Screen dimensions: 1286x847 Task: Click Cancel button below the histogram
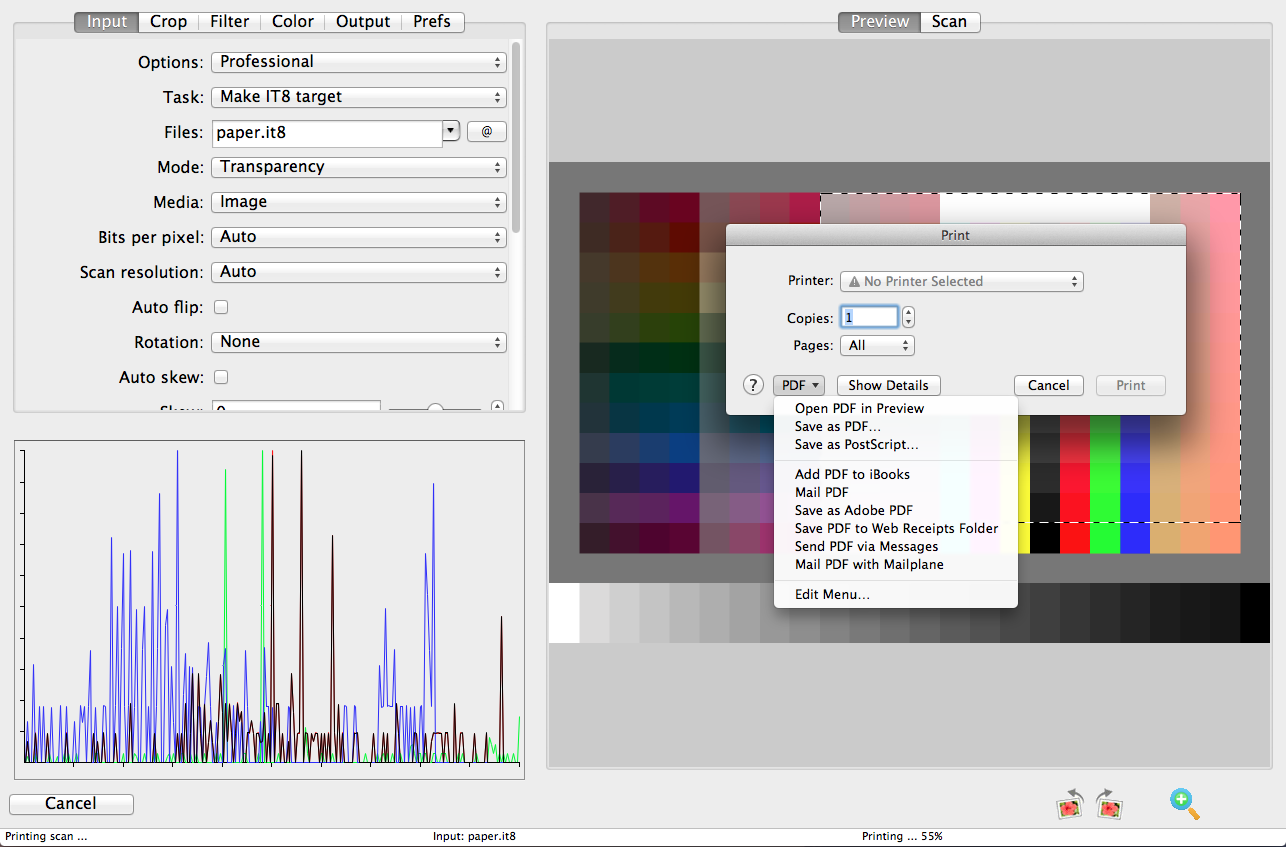tap(71, 804)
